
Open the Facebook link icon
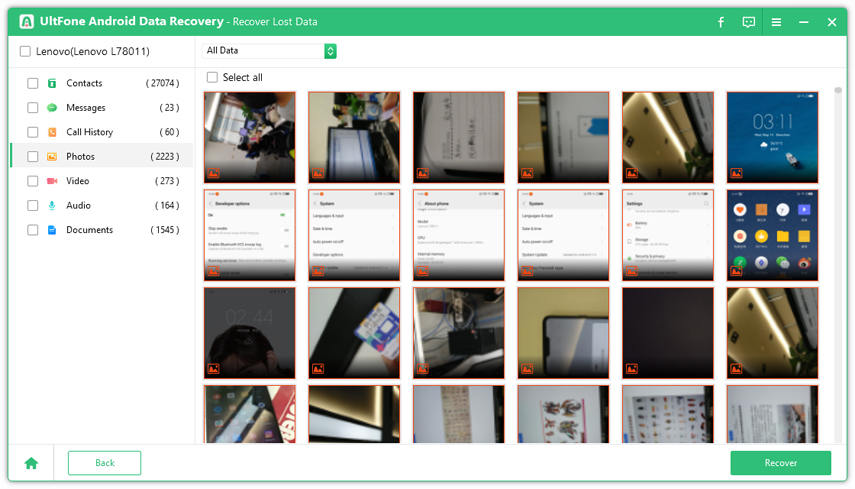721,22
